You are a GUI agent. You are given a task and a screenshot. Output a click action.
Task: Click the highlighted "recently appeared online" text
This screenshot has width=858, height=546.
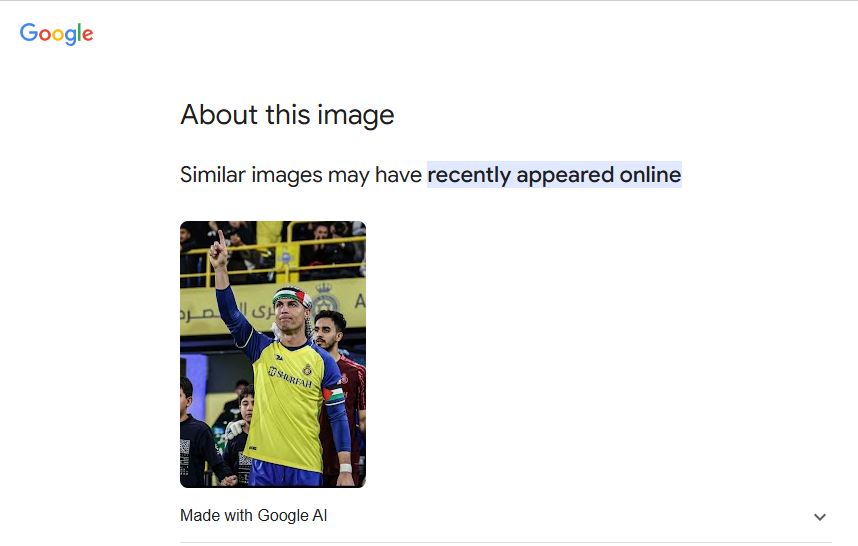554,175
